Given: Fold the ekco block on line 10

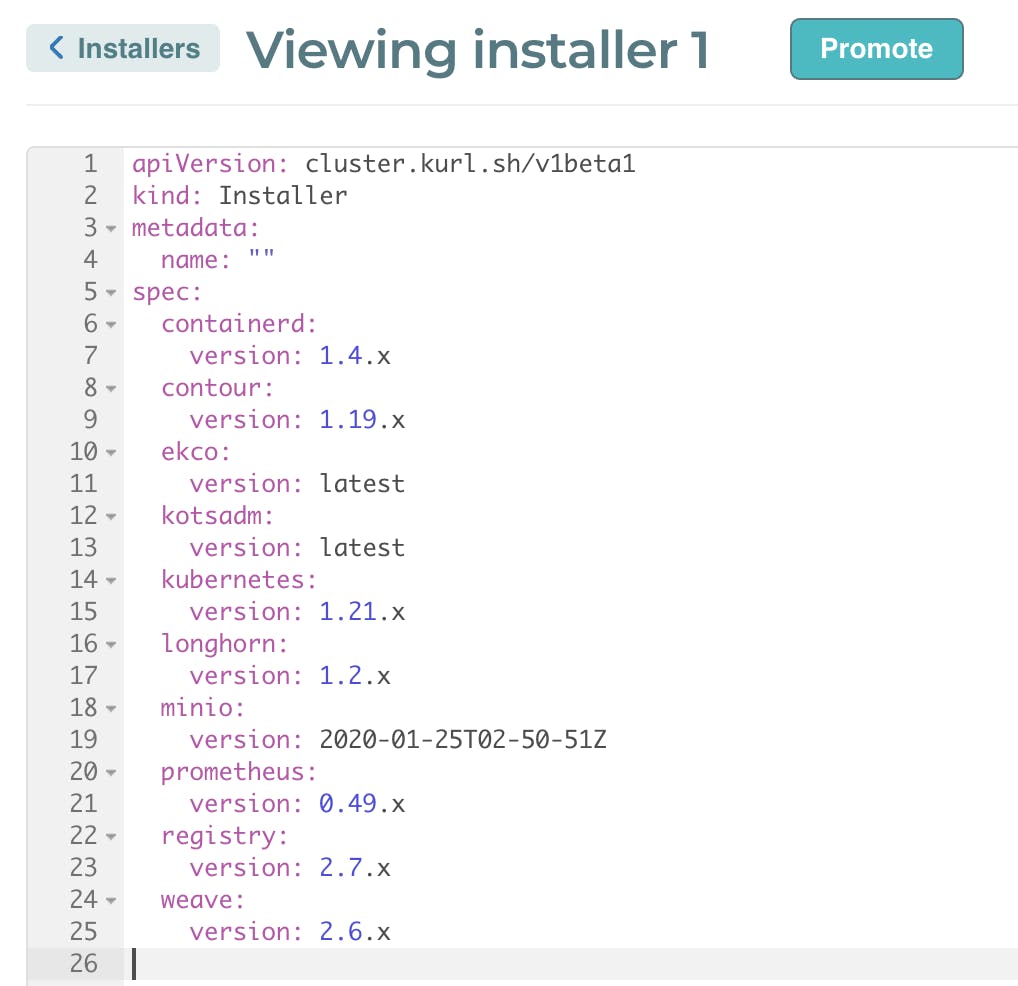Looking at the screenshot, I should point(111,452).
